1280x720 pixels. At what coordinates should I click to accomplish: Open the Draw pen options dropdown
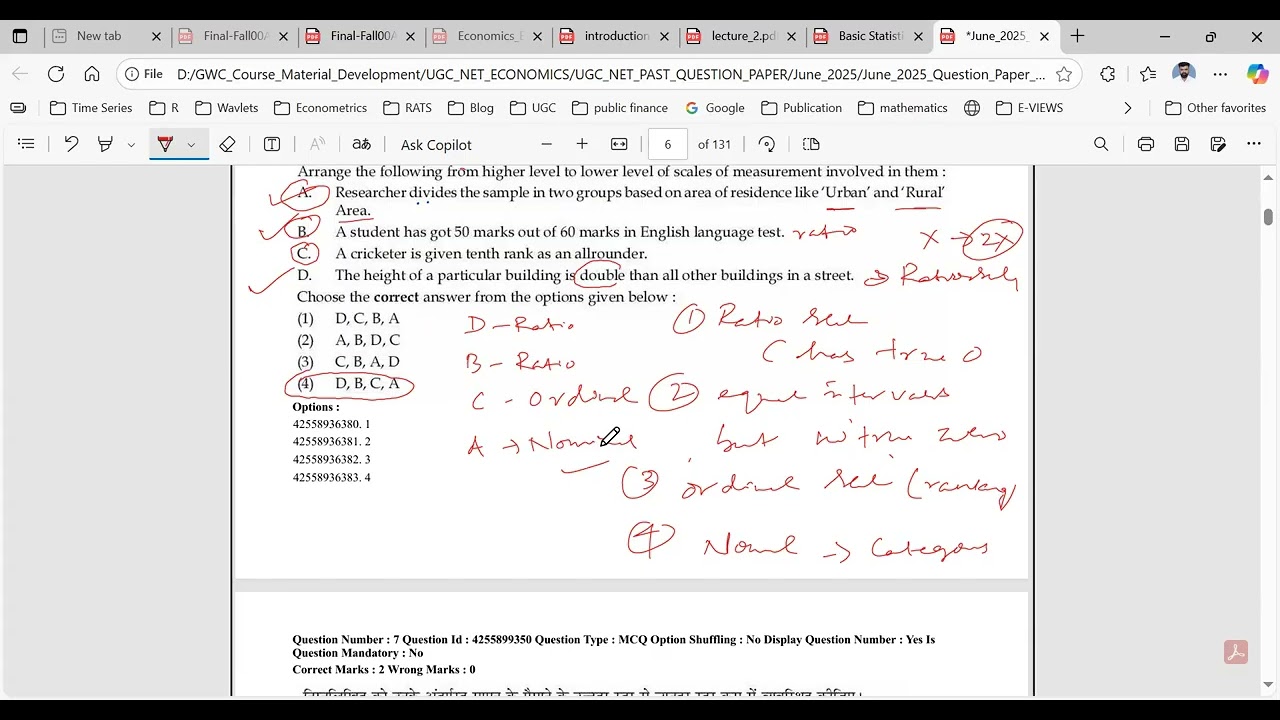click(191, 145)
